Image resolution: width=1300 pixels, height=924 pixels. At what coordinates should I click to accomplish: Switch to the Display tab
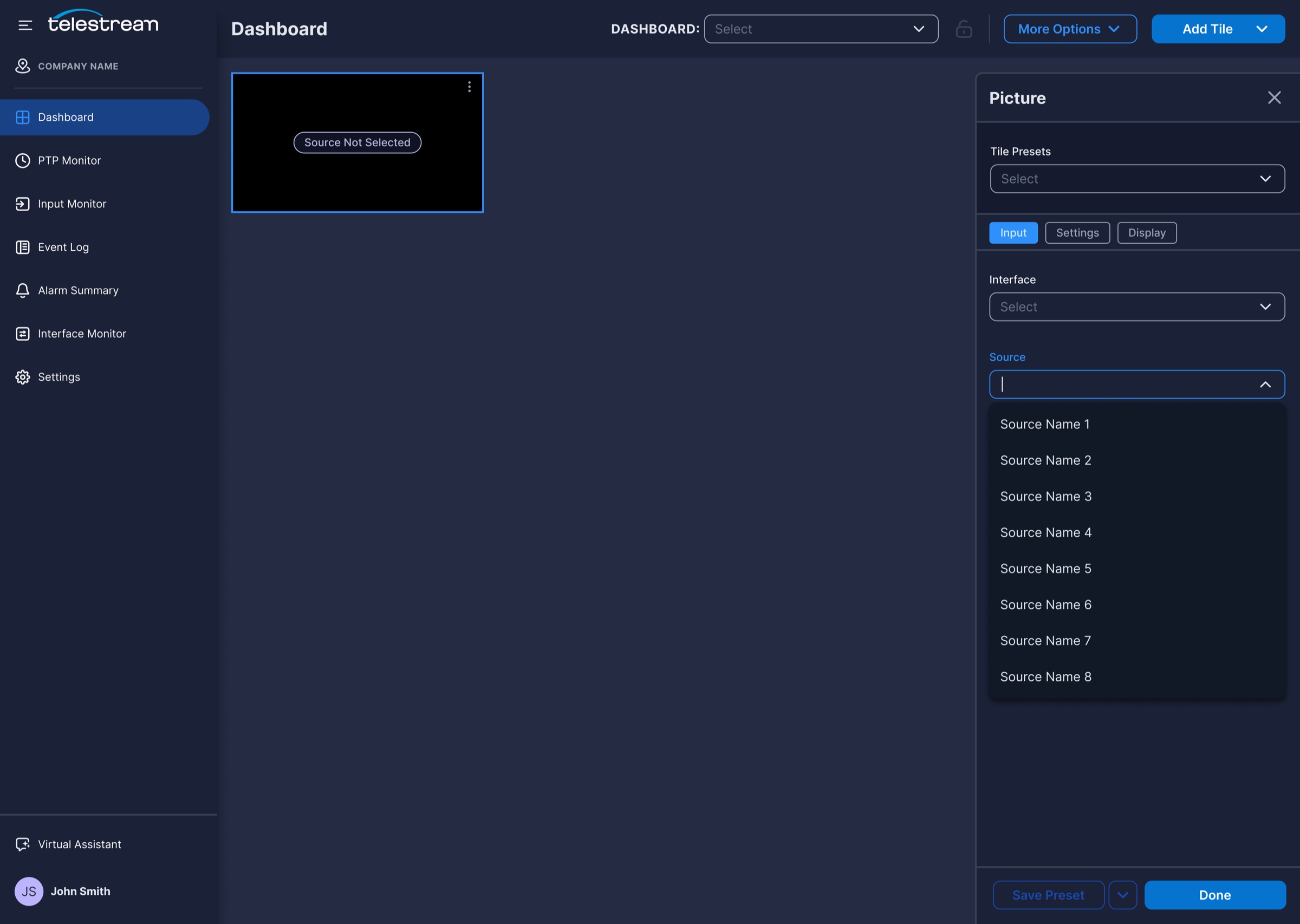(x=1146, y=233)
